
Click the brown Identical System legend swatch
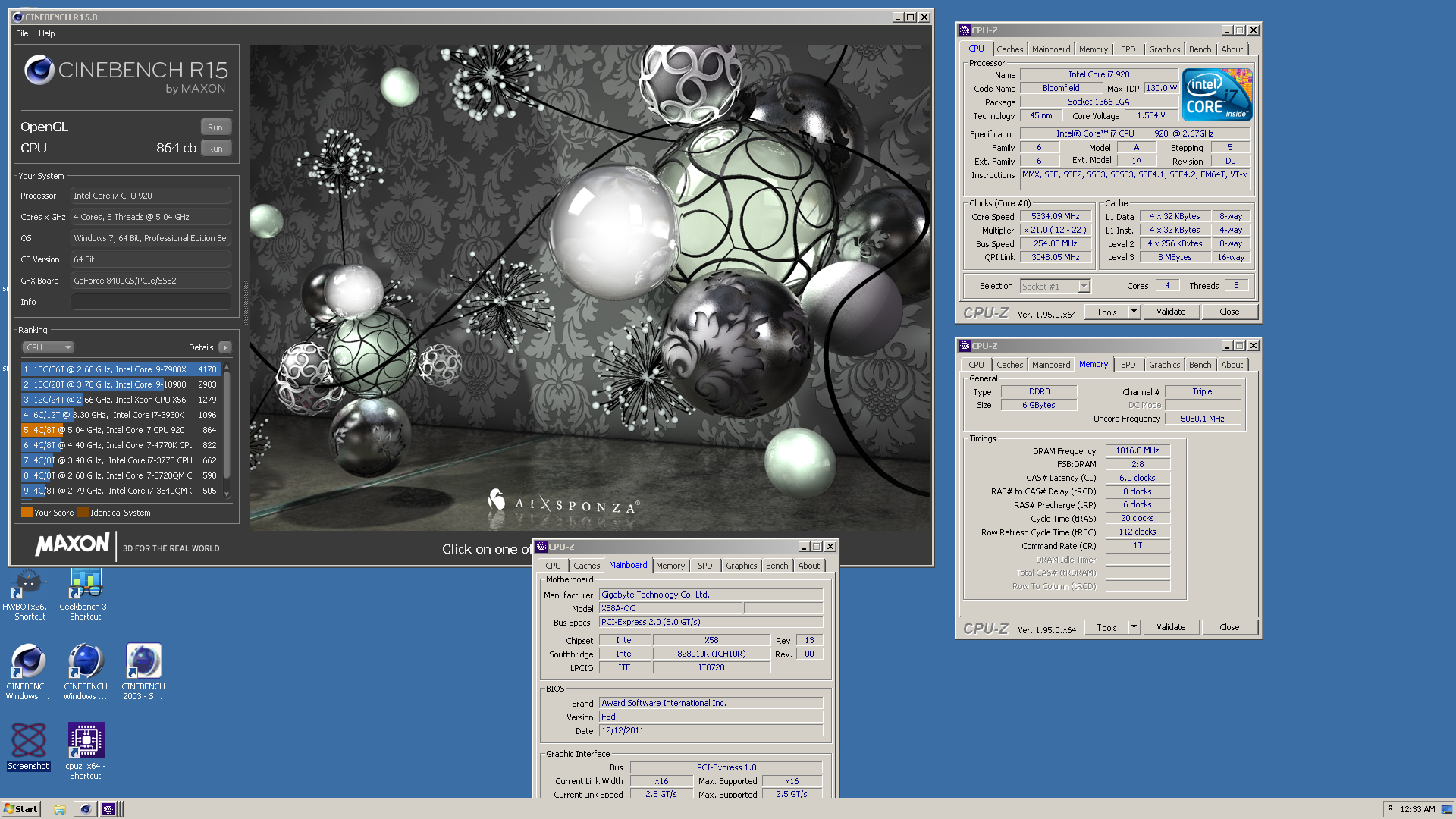[x=83, y=513]
